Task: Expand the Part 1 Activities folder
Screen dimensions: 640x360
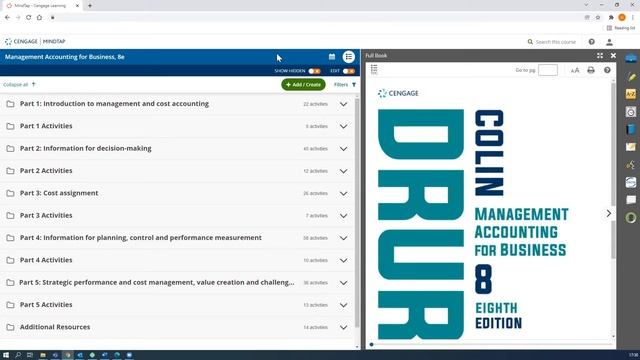Action: pos(344,127)
